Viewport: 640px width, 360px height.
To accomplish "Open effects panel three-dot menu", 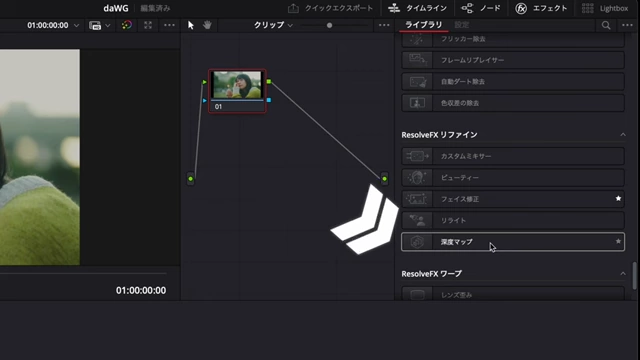I will pyautogui.click(x=627, y=25).
